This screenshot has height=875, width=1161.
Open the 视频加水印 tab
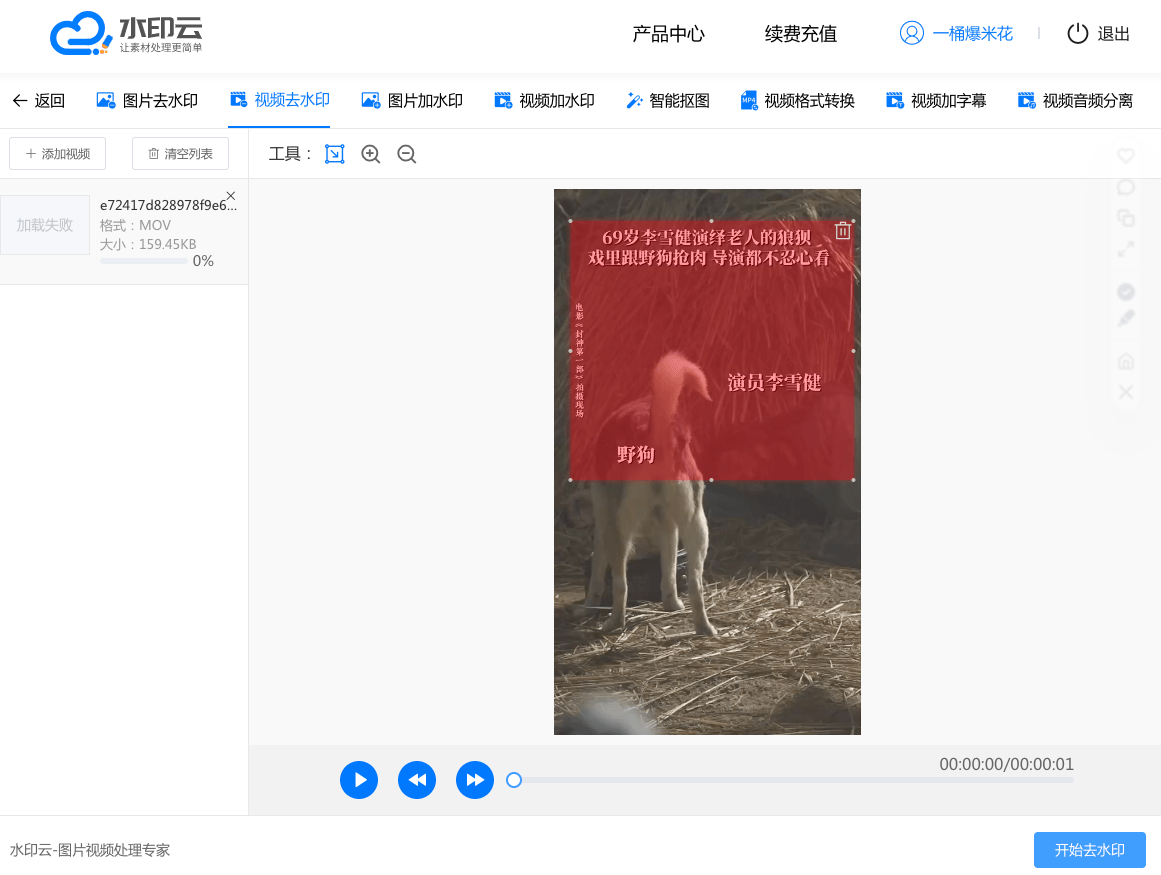pyautogui.click(x=545, y=100)
